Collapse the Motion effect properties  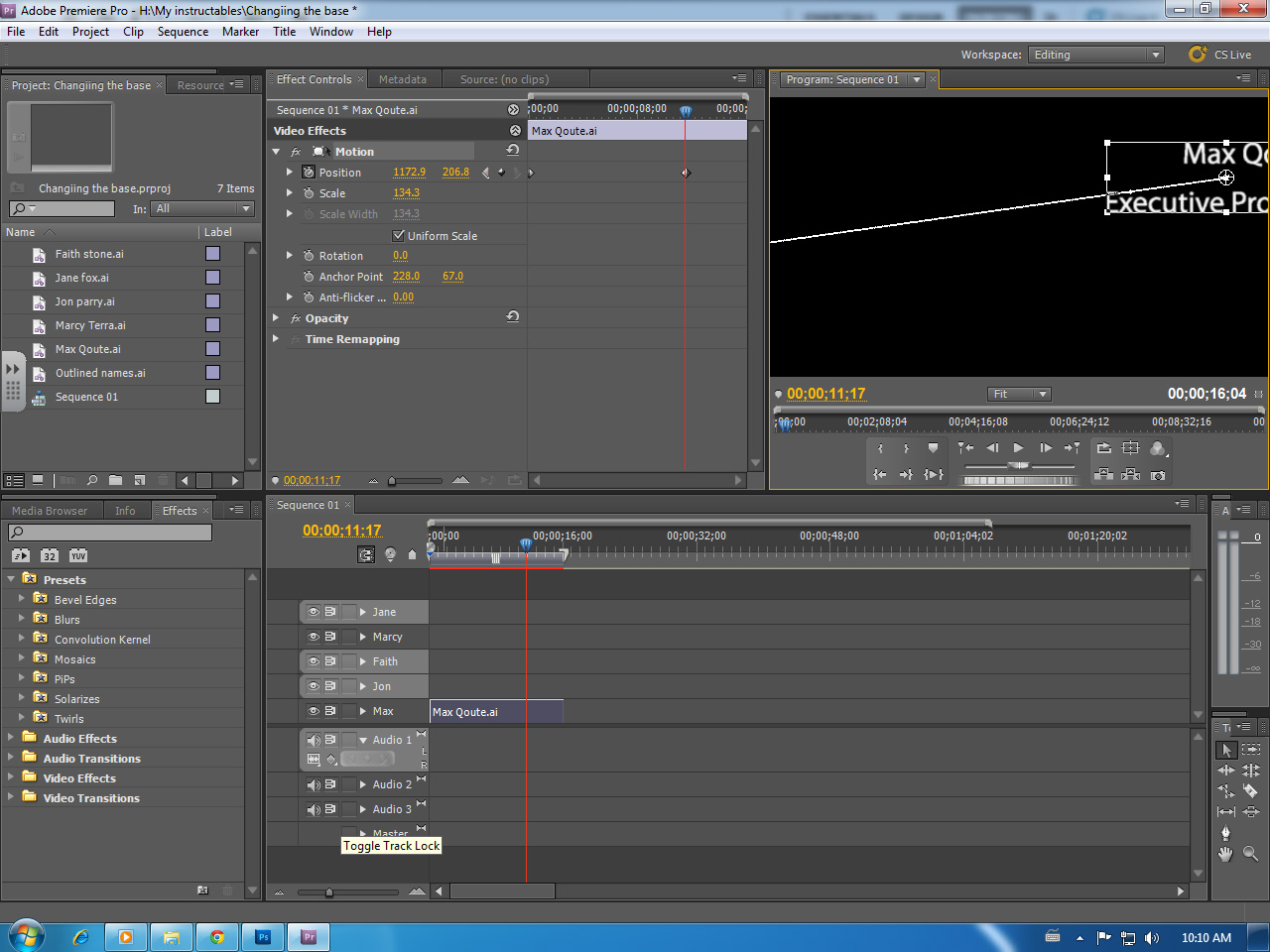click(x=277, y=152)
